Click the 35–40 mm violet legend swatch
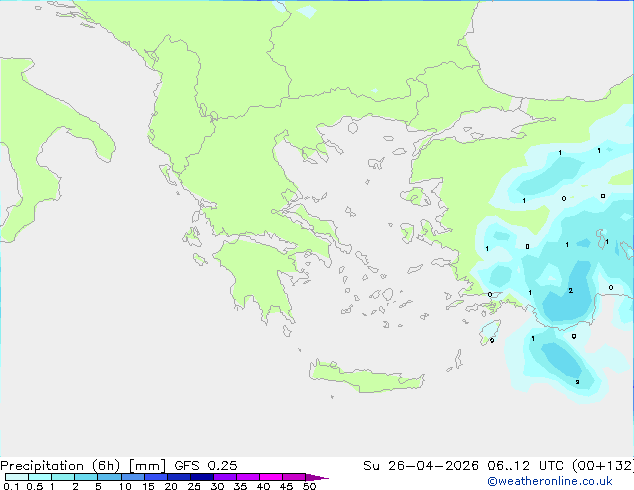634x490 pixels. (x=247, y=477)
